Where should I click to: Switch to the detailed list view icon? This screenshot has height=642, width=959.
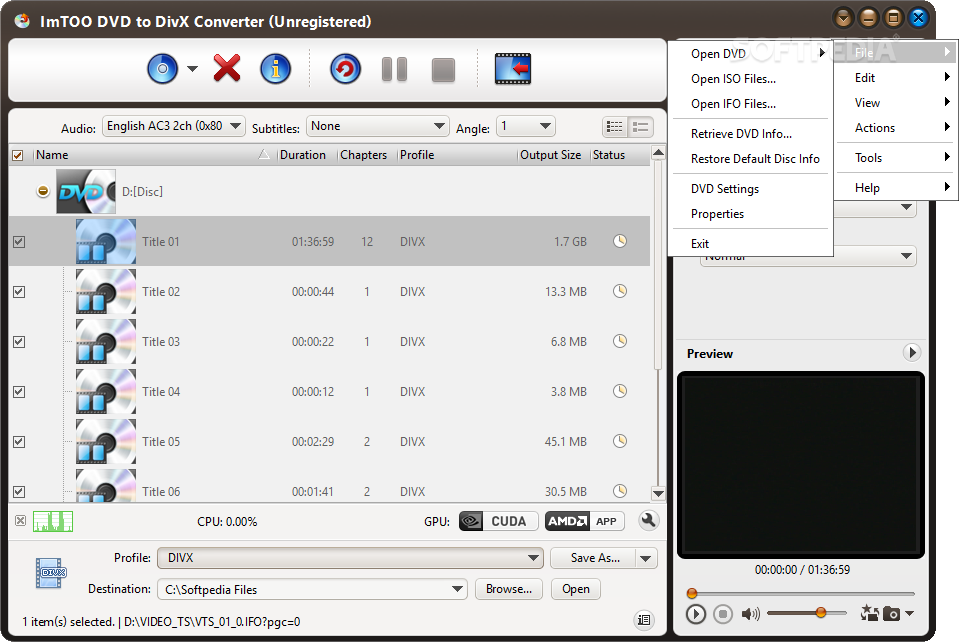pos(615,127)
